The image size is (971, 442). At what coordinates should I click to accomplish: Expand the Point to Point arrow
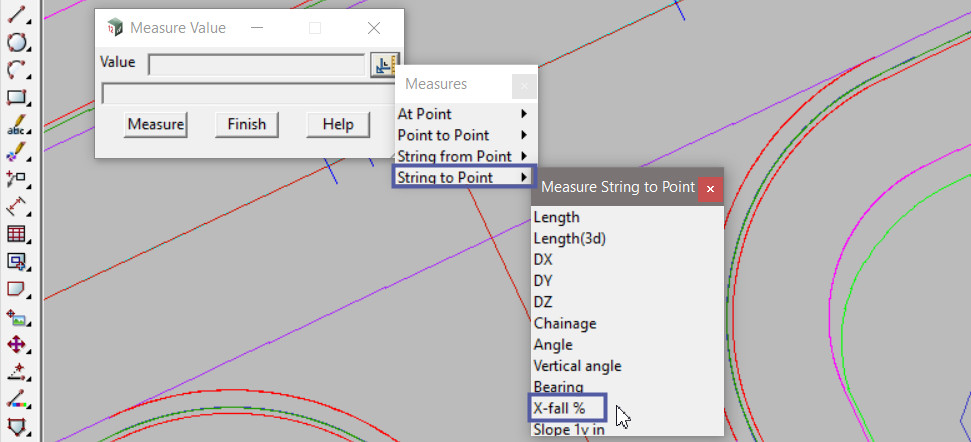525,135
